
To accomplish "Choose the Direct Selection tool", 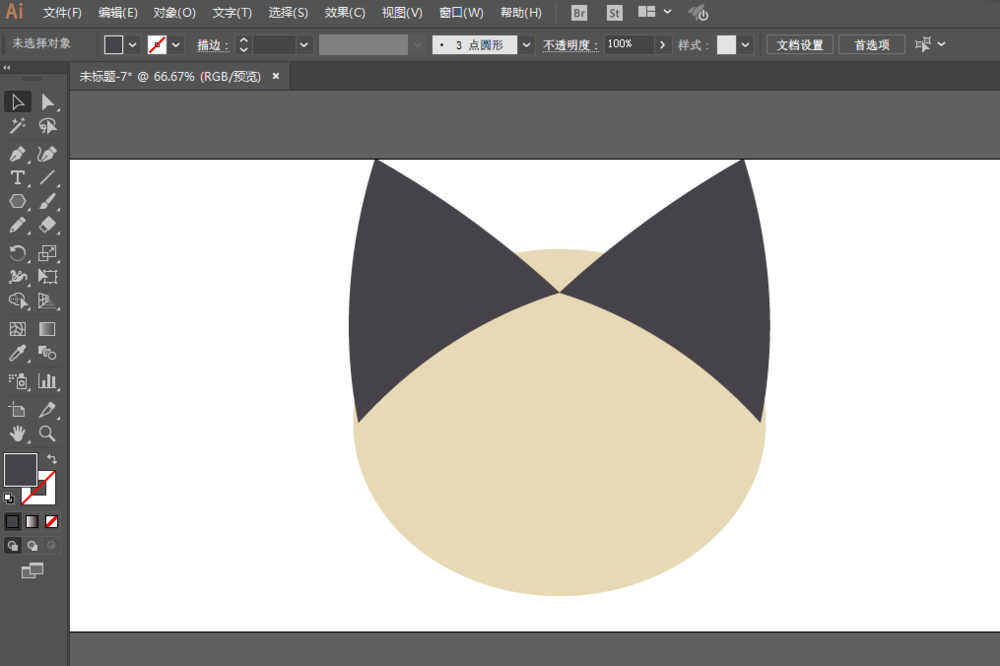I will (47, 102).
